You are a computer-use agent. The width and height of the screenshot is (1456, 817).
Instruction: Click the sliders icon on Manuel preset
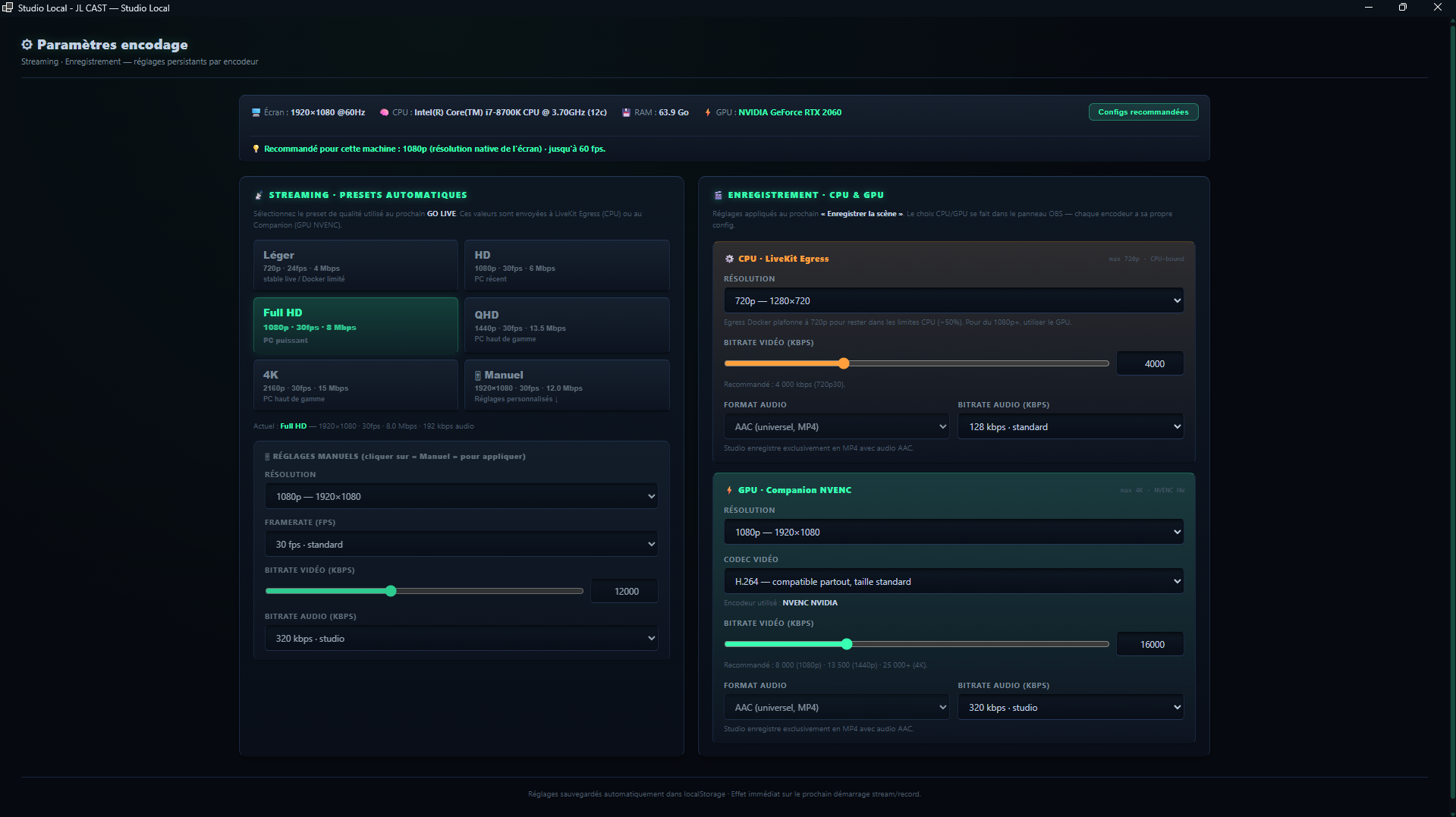(477, 376)
